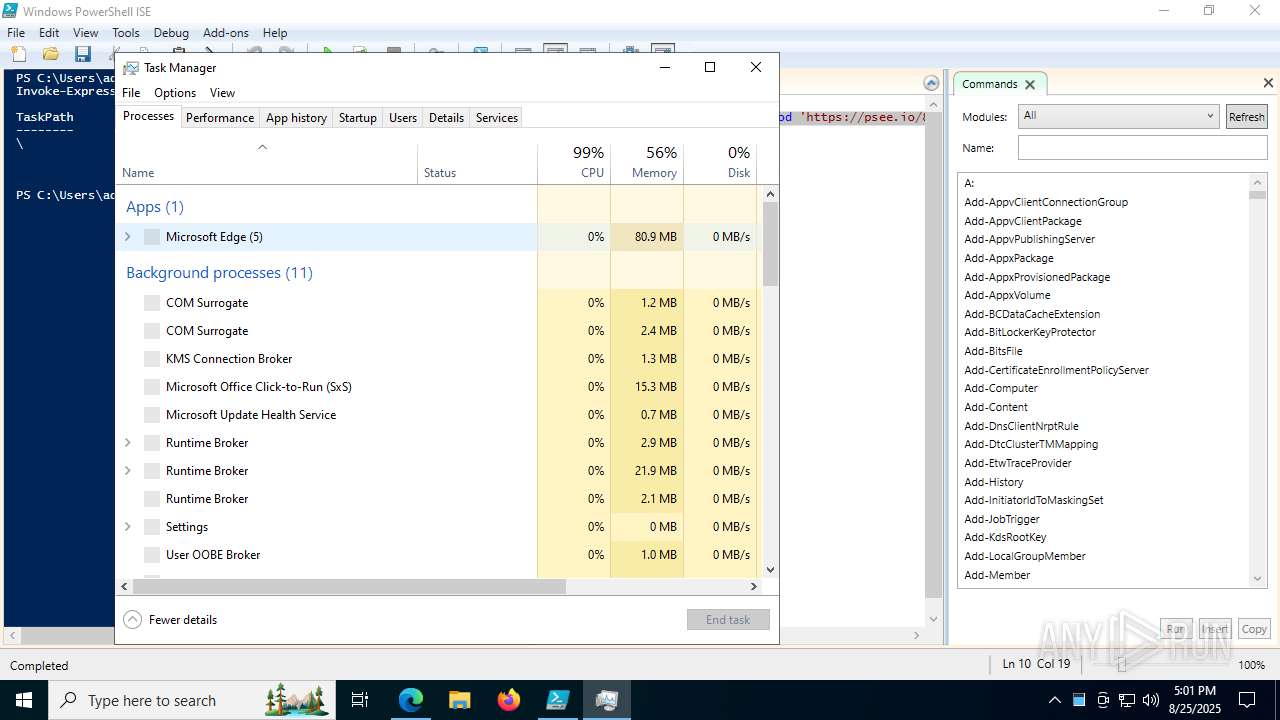This screenshot has width=1280, height=720.
Task: Sort processes by Disk column
Action: (x=720, y=163)
